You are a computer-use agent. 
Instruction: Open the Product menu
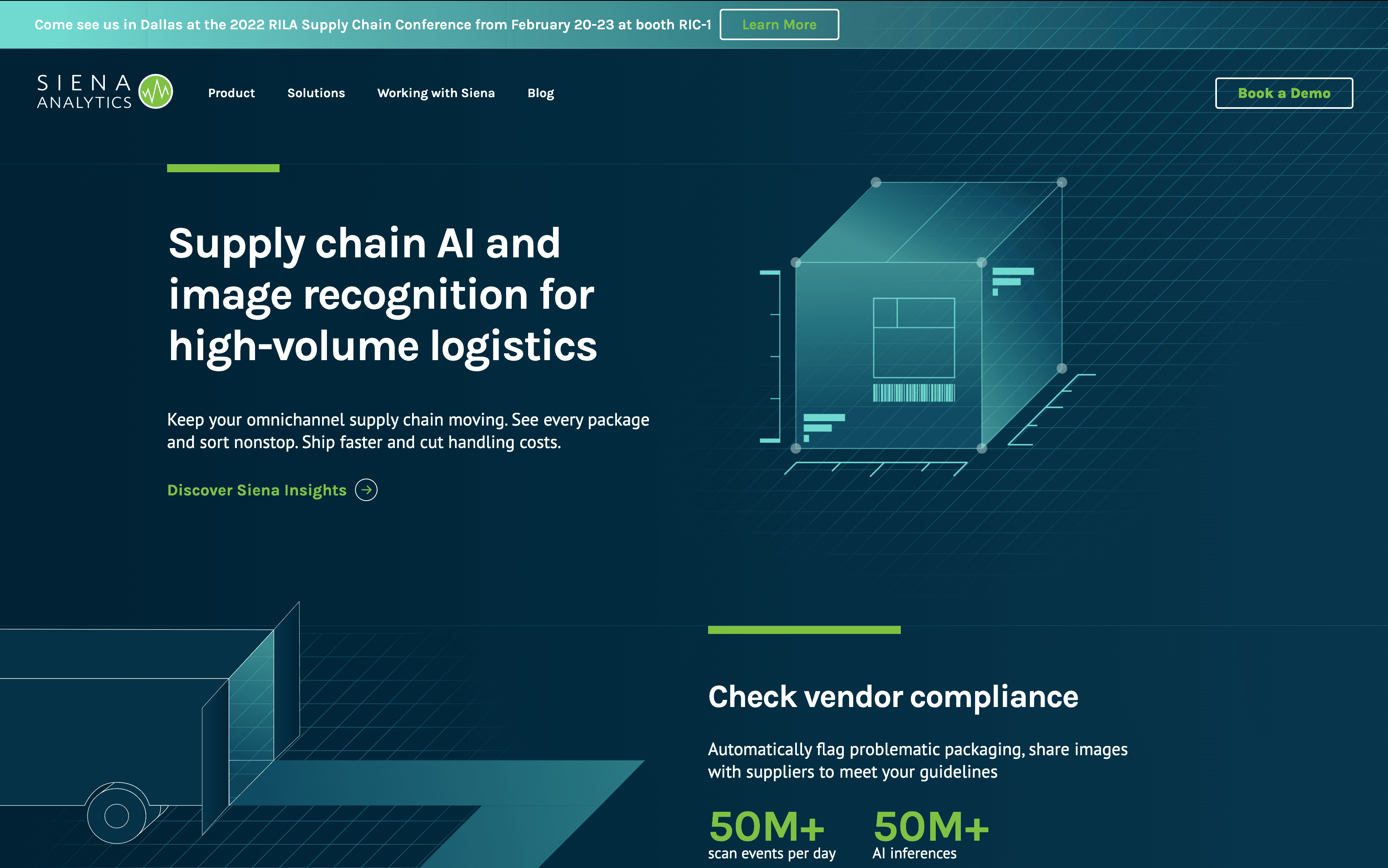click(231, 93)
